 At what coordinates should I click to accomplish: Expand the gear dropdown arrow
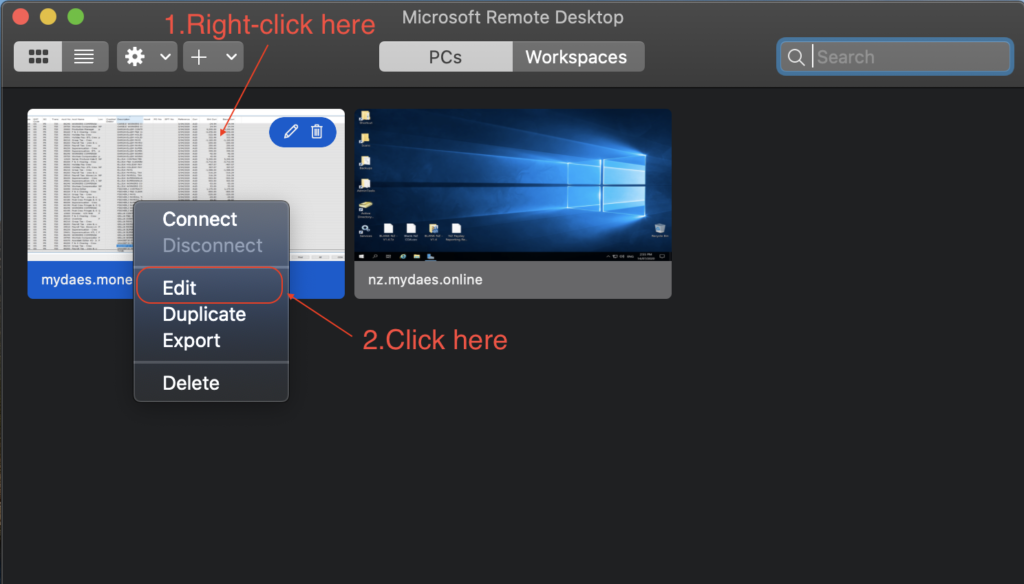(165, 57)
